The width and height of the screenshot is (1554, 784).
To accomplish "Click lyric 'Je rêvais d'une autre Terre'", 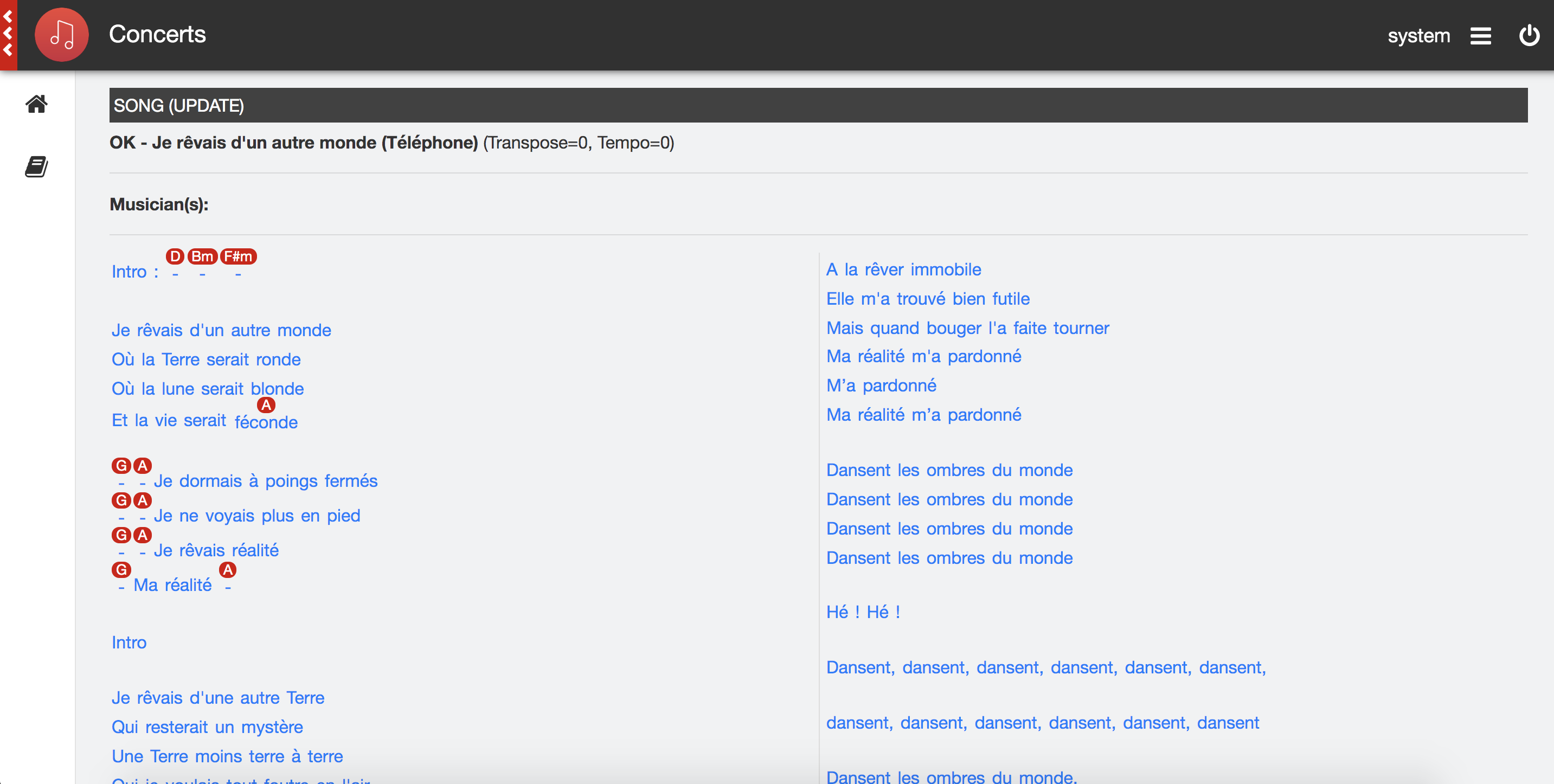I will [x=219, y=698].
